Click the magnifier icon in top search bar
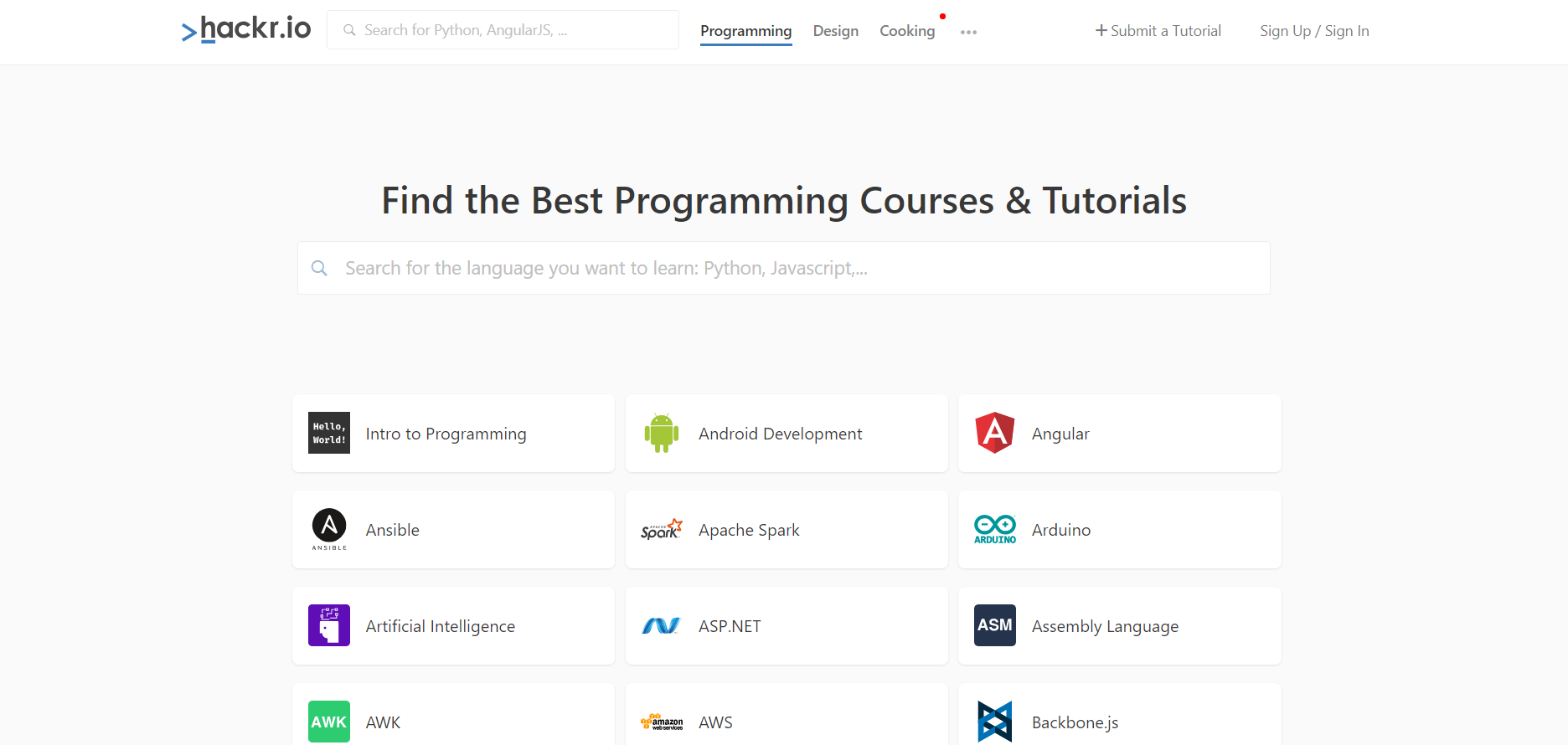 click(x=349, y=30)
